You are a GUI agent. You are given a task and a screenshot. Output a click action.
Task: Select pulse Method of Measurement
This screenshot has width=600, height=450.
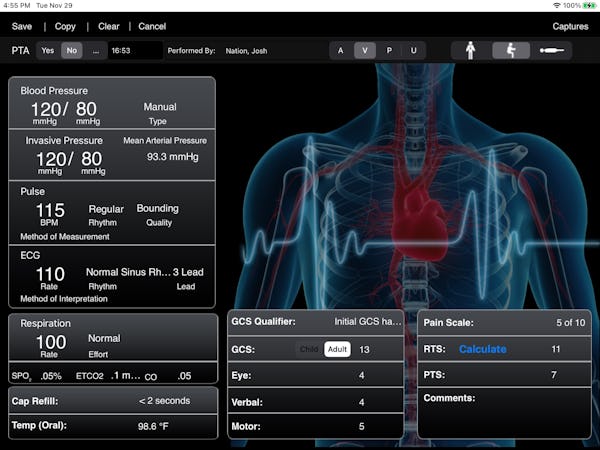tap(65, 237)
